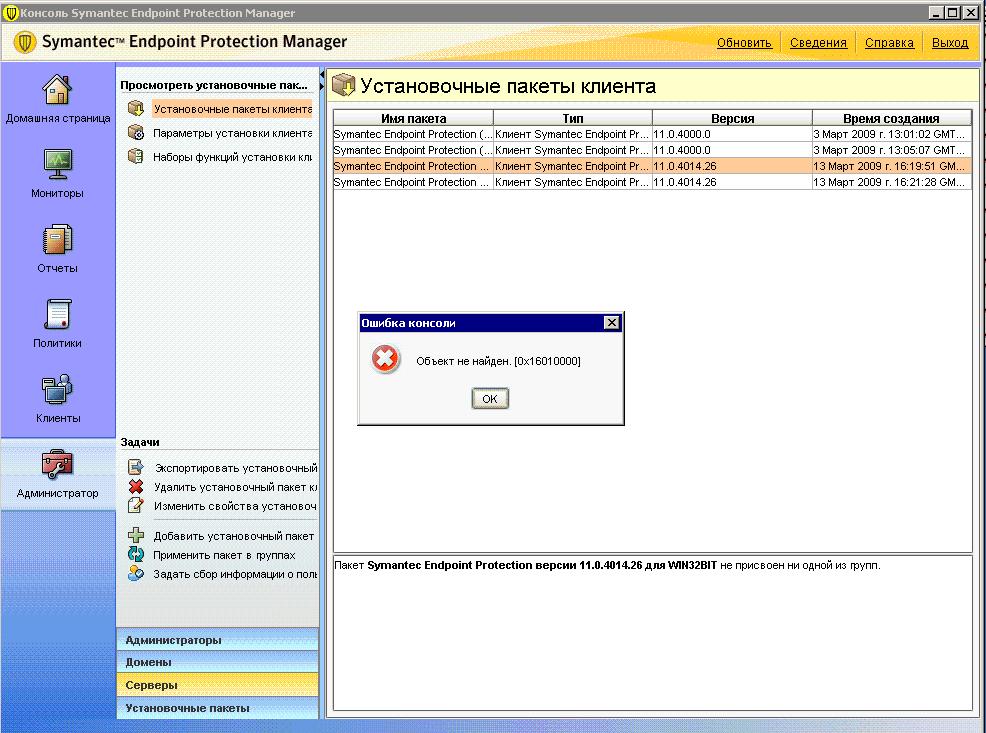Click the box icon beside page title
This screenshot has height=733, width=986.
pos(343,85)
